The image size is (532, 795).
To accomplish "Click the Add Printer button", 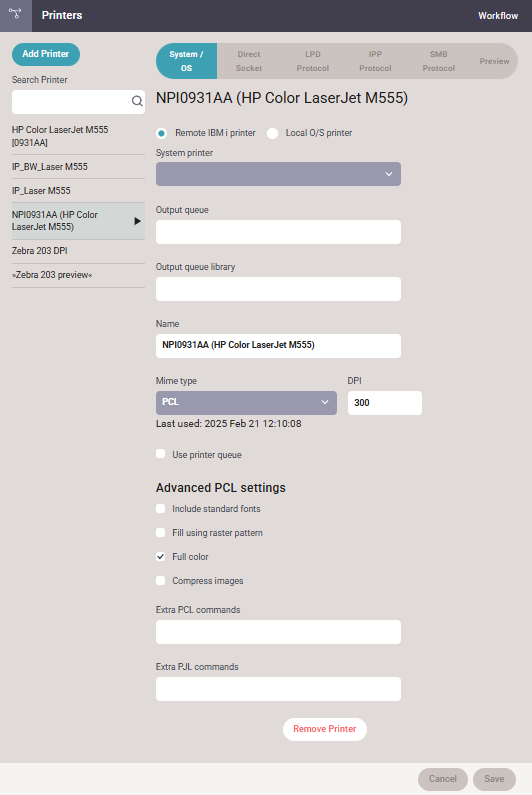I will click(x=46, y=54).
